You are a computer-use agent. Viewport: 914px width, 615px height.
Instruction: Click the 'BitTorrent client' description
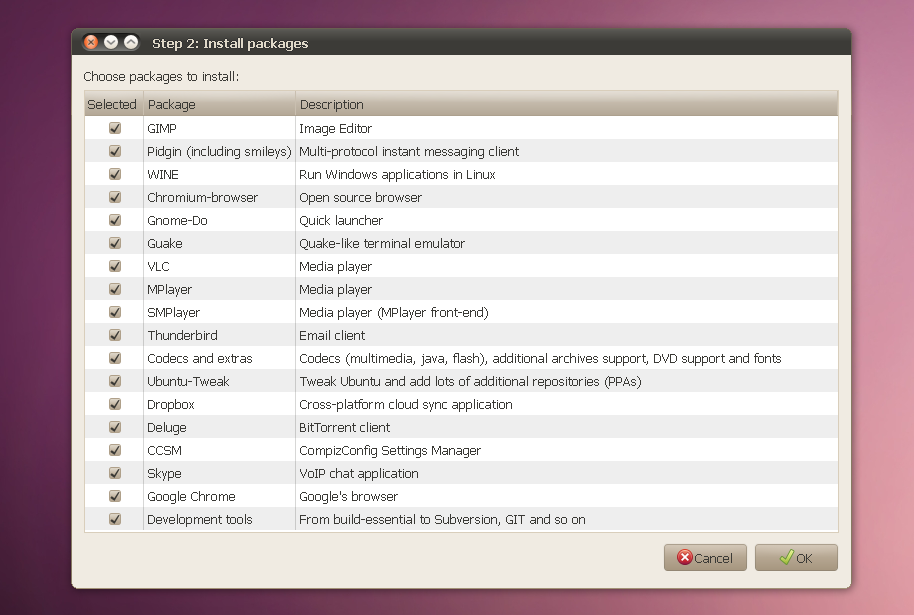coord(344,428)
